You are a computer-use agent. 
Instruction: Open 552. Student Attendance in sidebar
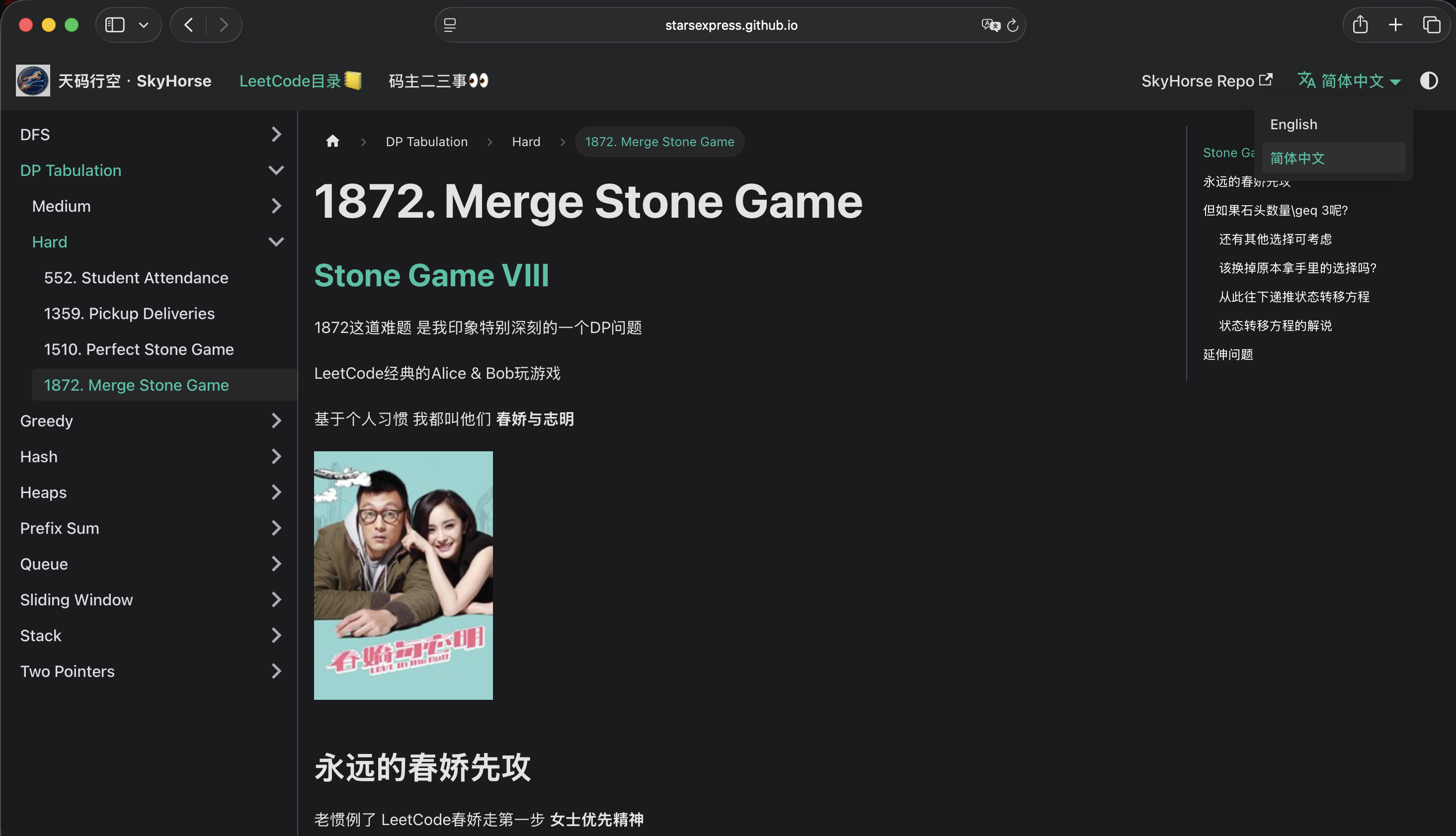[136, 278]
